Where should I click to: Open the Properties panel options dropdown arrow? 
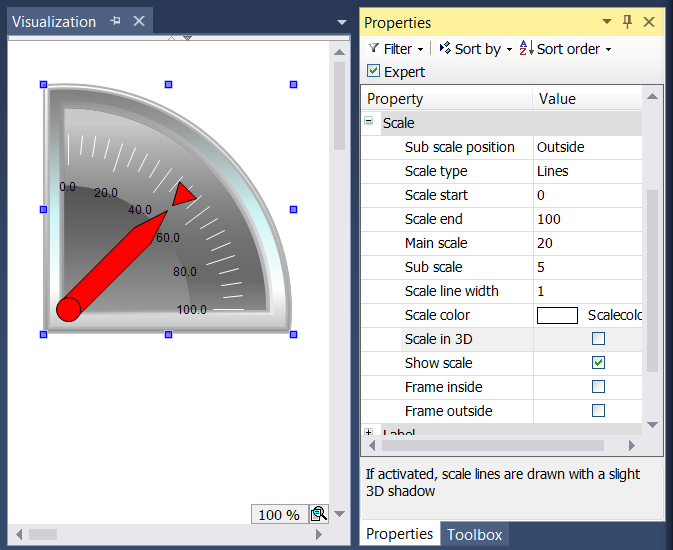coord(606,21)
